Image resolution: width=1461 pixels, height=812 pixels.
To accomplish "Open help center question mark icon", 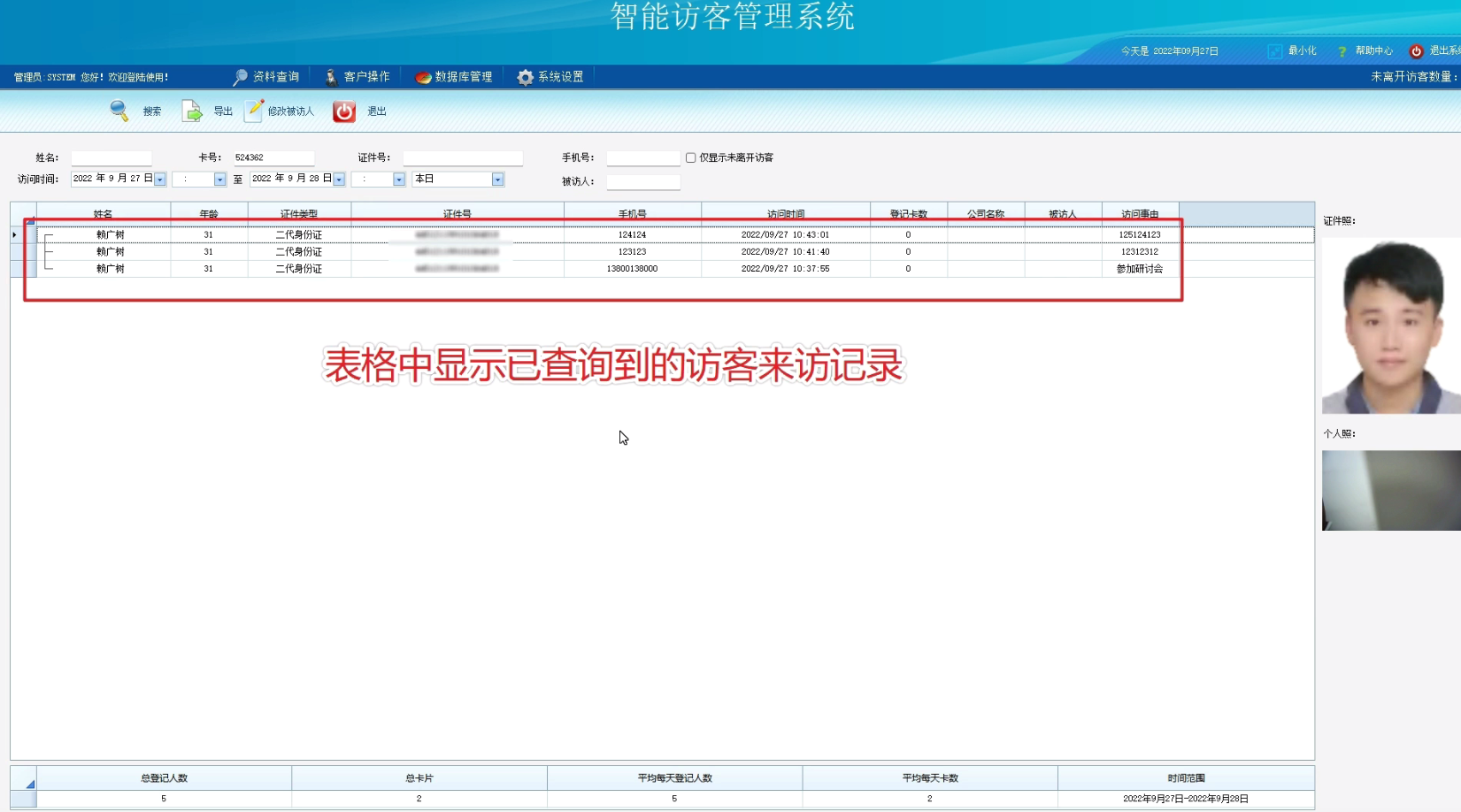I will pos(1342,51).
